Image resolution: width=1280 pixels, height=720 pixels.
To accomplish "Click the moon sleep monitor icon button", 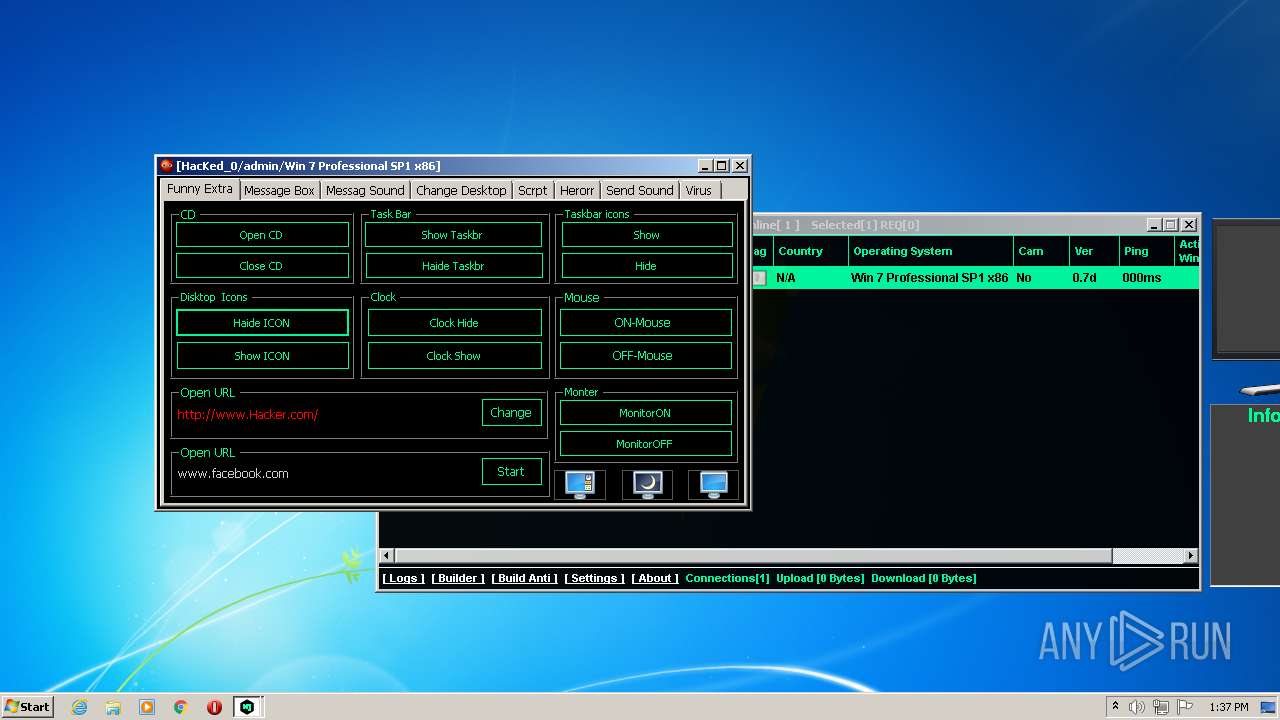I will [647, 485].
